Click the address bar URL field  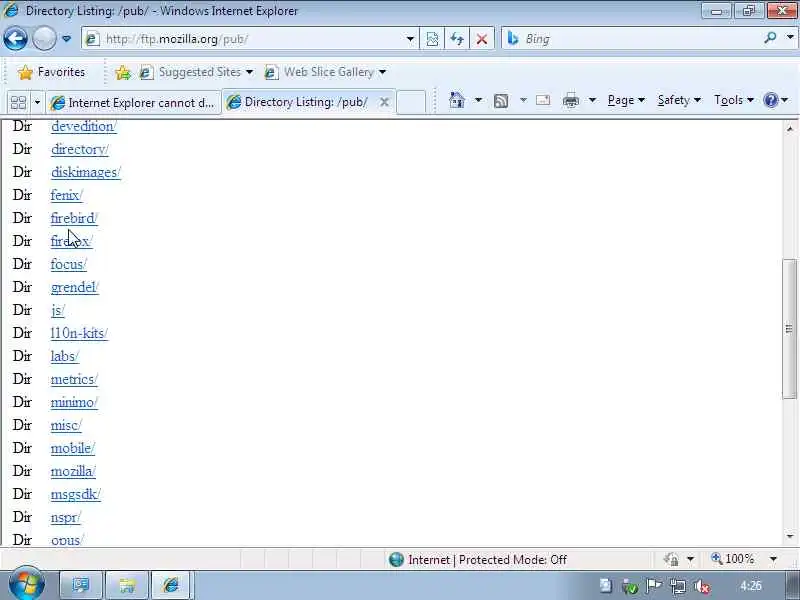point(245,39)
